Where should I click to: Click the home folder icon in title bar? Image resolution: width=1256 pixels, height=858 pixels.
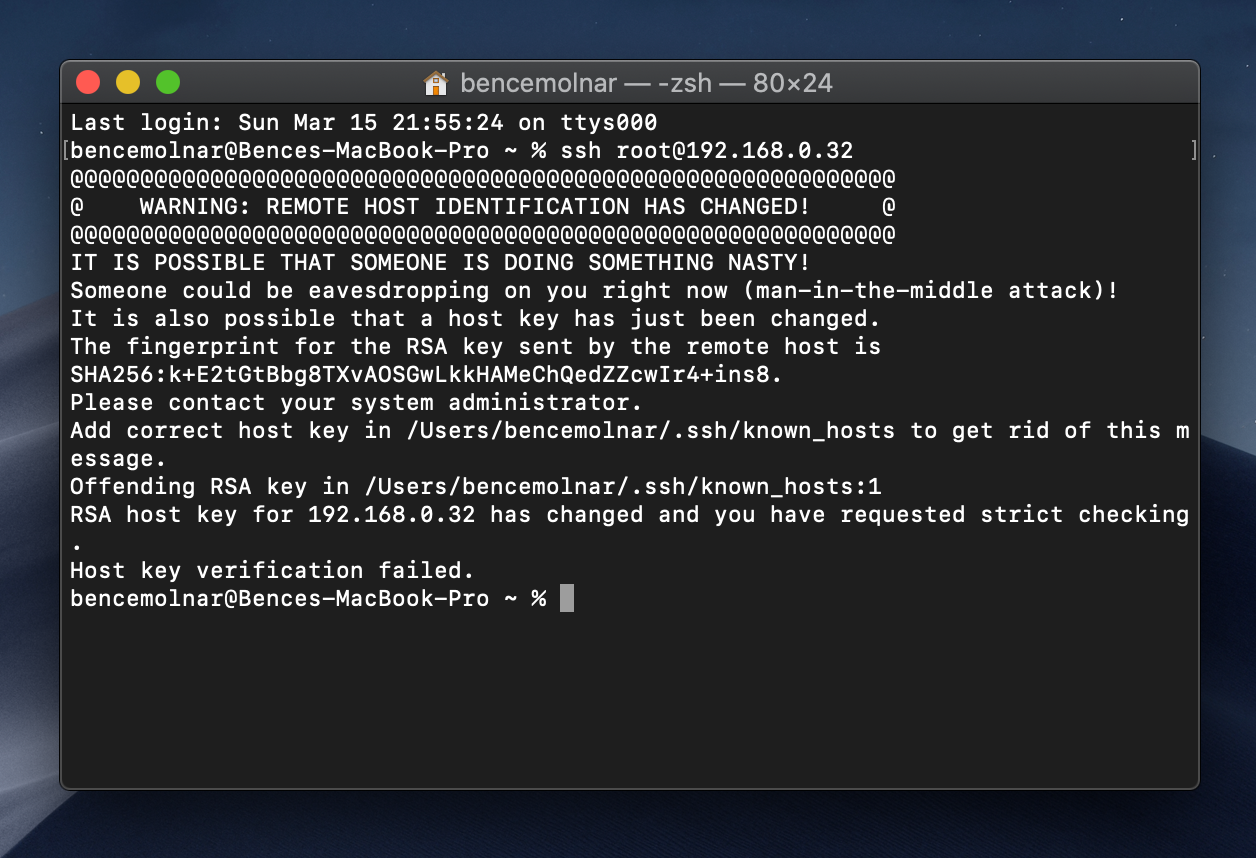(x=435, y=83)
